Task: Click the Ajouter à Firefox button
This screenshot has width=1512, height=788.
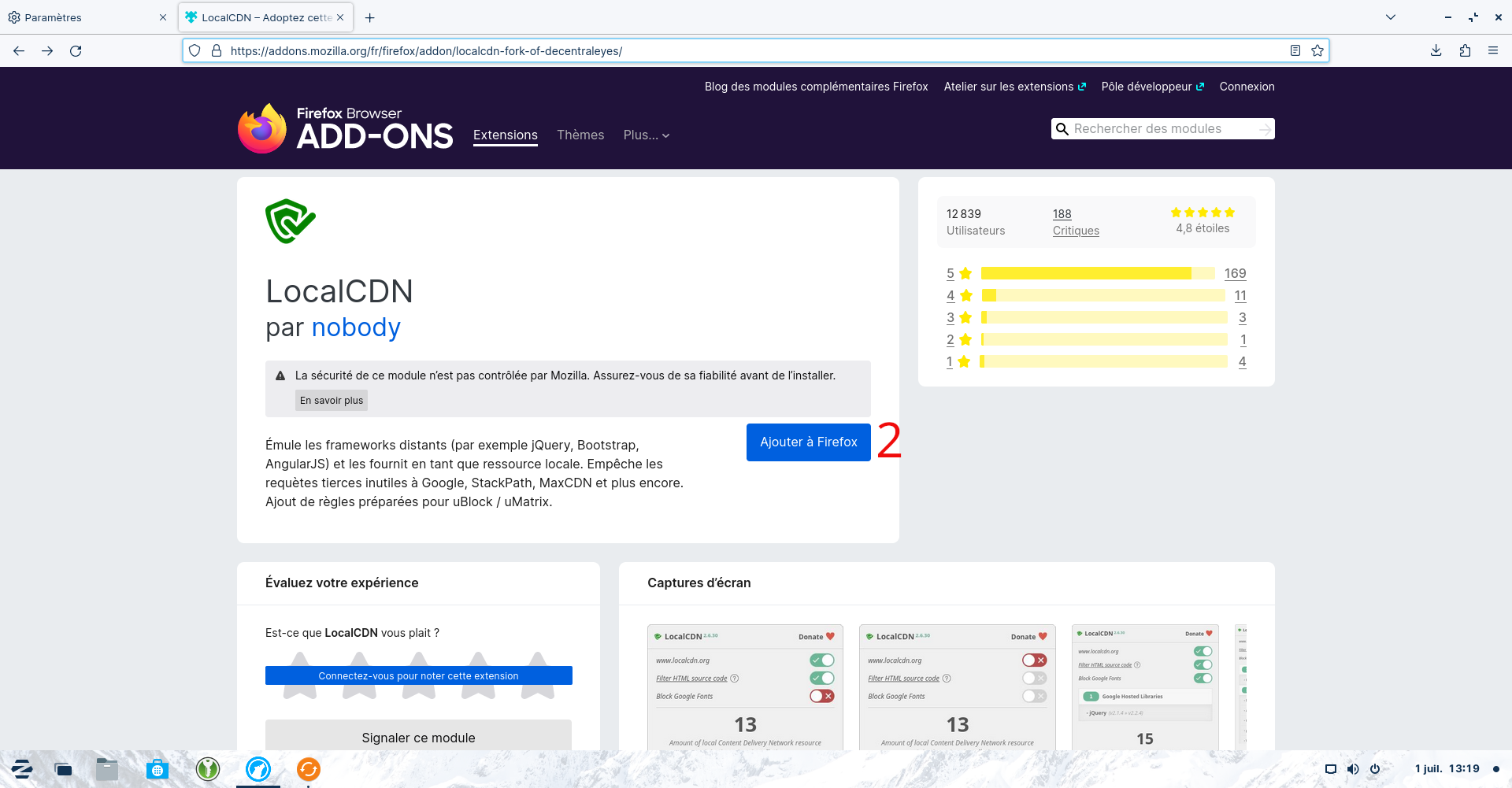Action: tap(808, 442)
